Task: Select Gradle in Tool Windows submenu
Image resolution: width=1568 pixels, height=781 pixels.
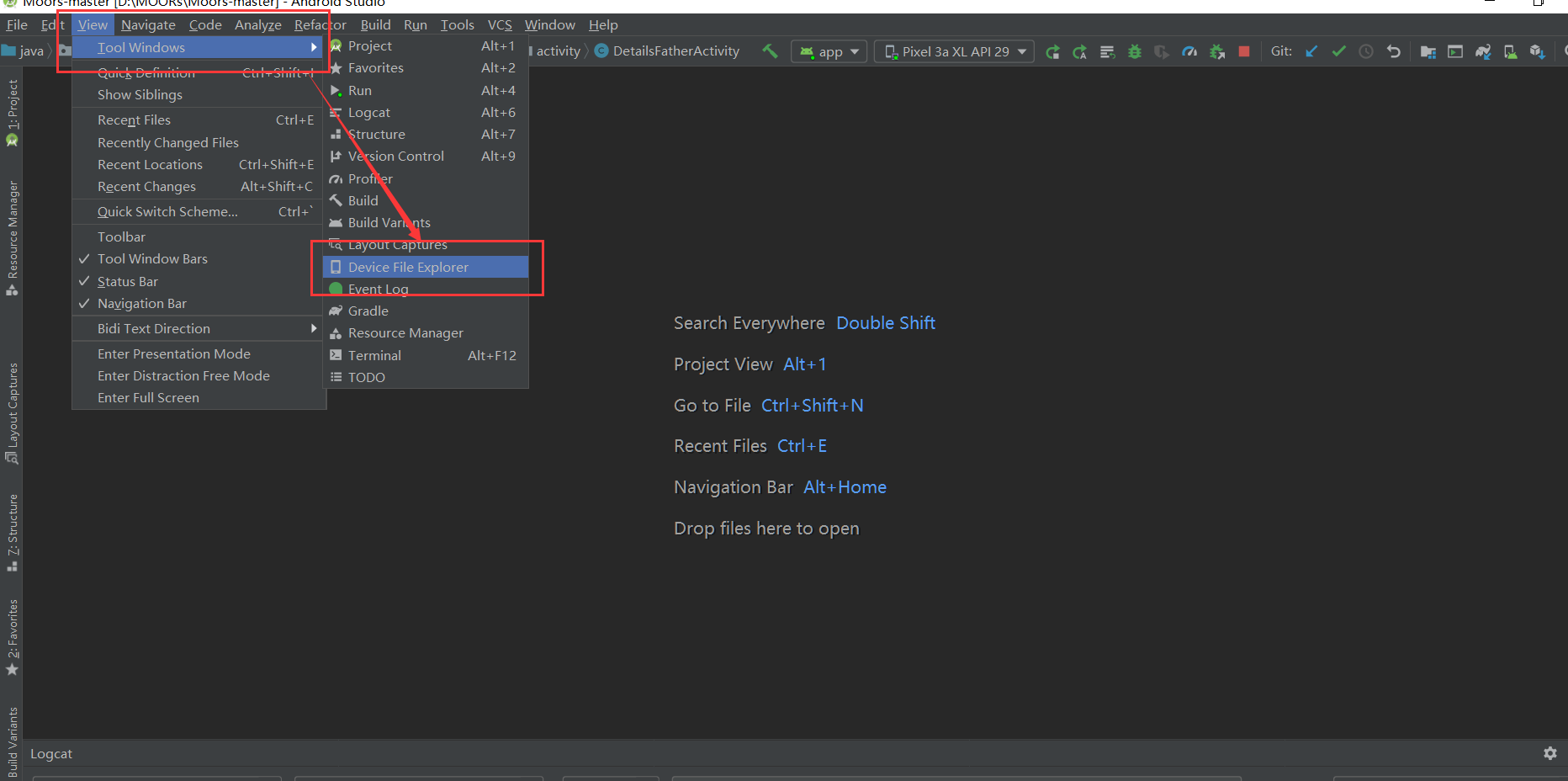Action: [x=426, y=311]
